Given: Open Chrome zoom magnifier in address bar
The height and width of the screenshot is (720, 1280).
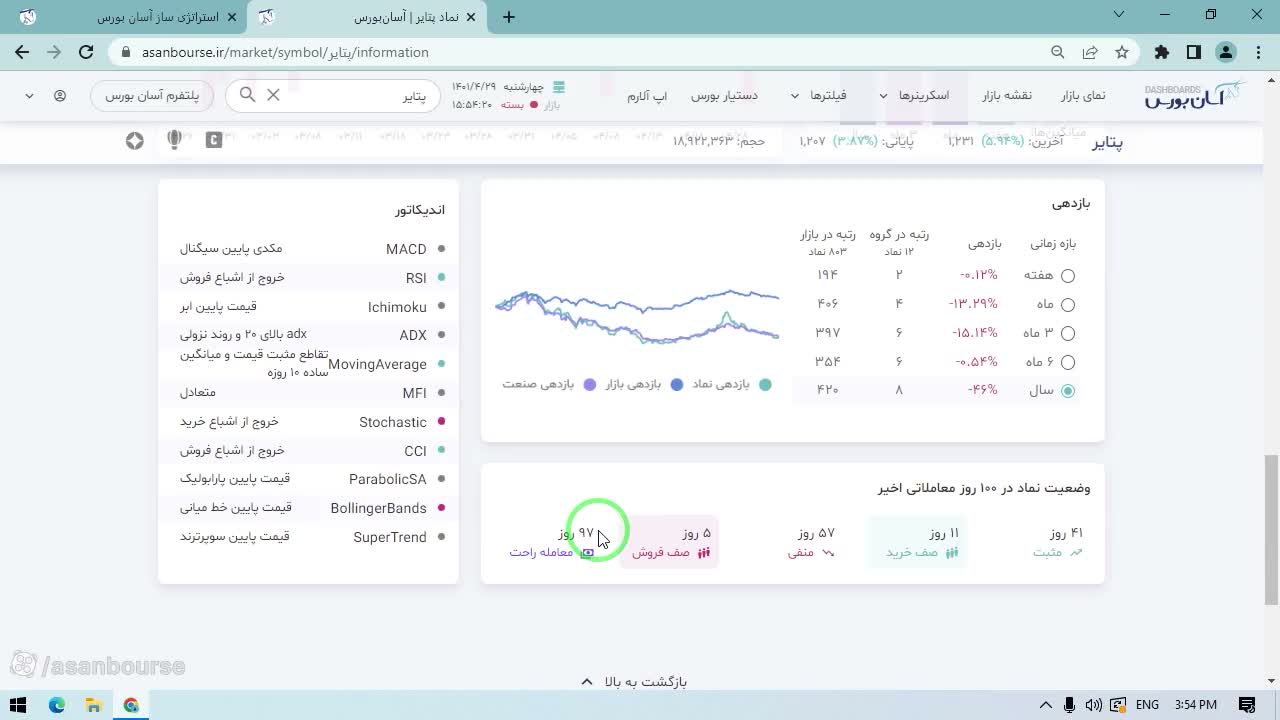Looking at the screenshot, I should (1058, 52).
